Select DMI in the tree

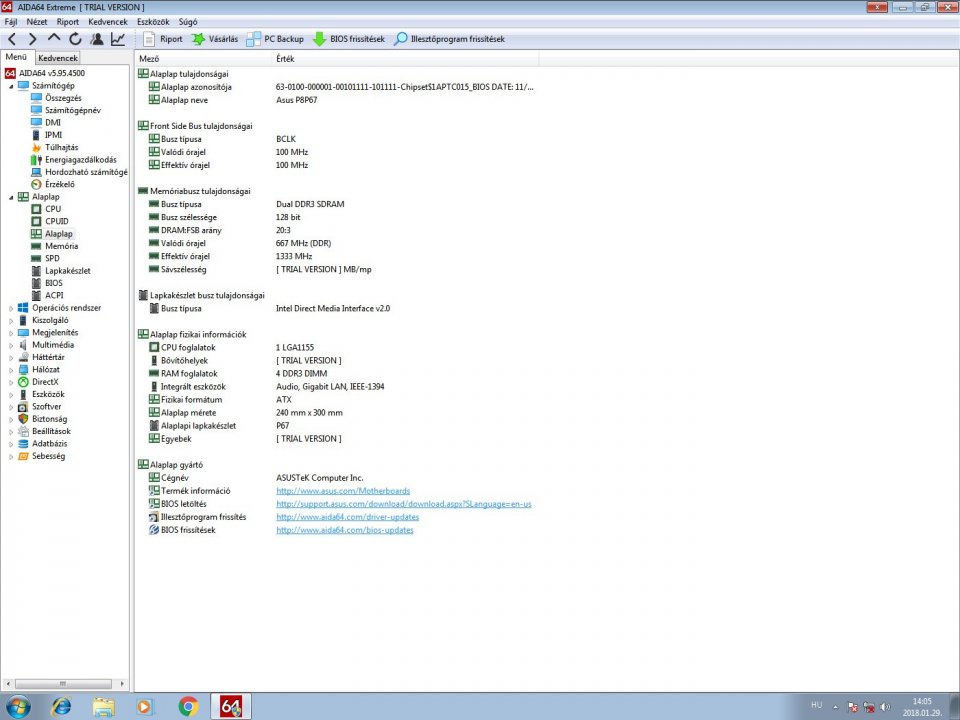[46, 122]
